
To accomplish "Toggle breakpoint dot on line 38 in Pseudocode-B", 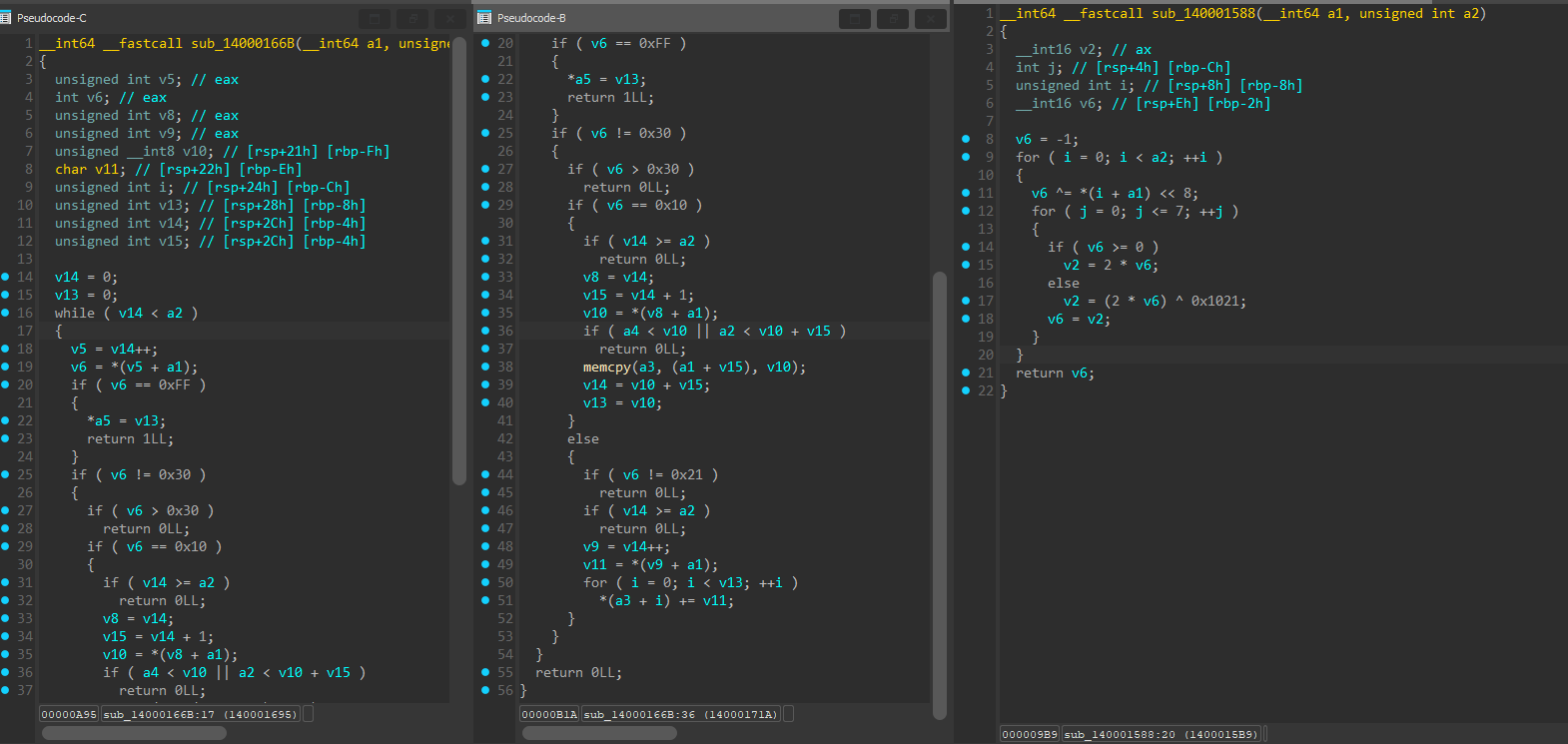I will [485, 367].
